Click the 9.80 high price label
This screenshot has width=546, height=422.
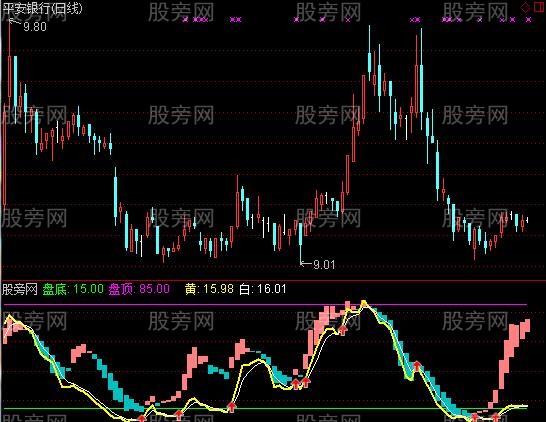[x=35, y=26]
